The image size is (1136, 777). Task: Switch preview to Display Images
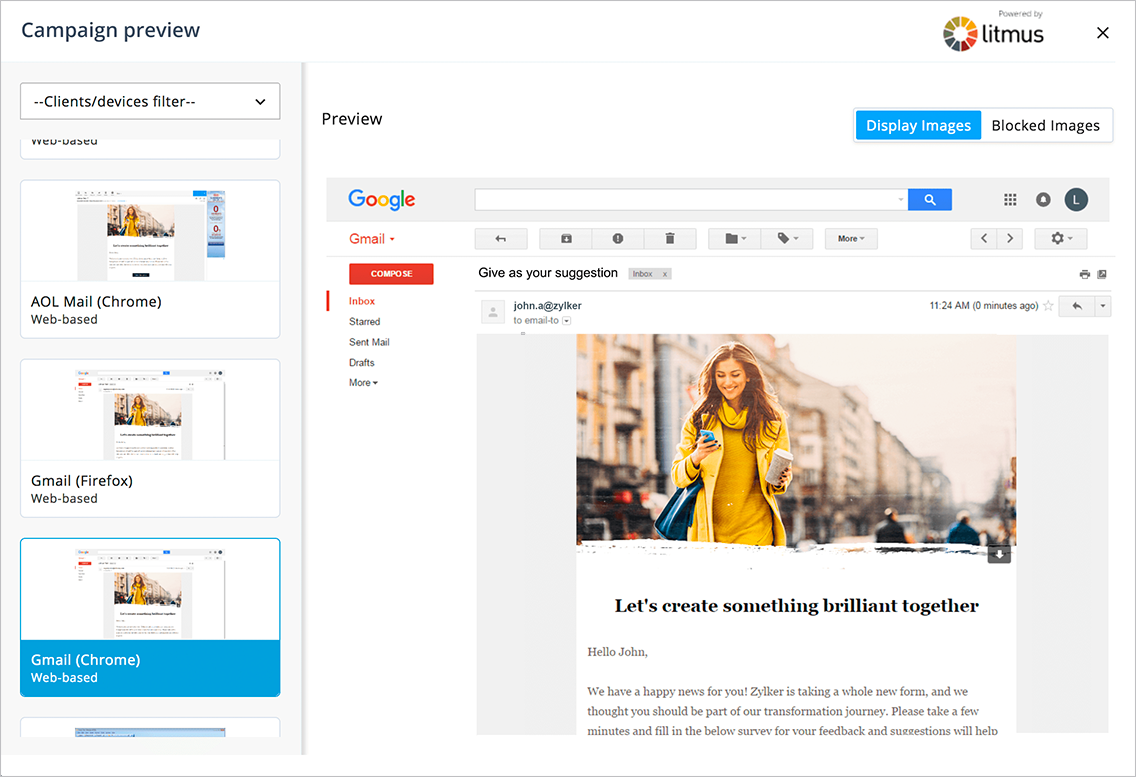(918, 126)
